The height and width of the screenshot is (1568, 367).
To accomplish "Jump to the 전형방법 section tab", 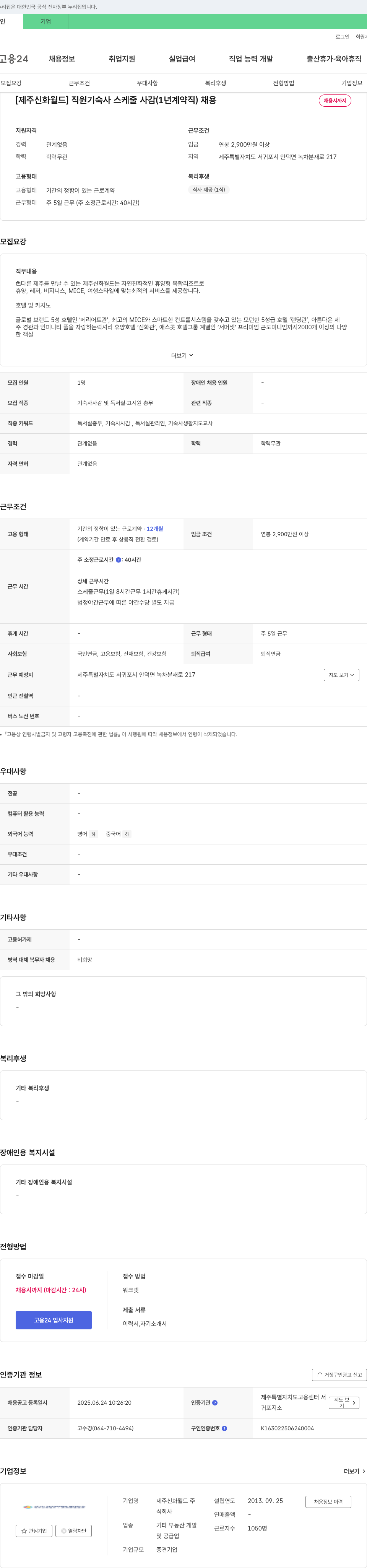I will click(x=284, y=83).
